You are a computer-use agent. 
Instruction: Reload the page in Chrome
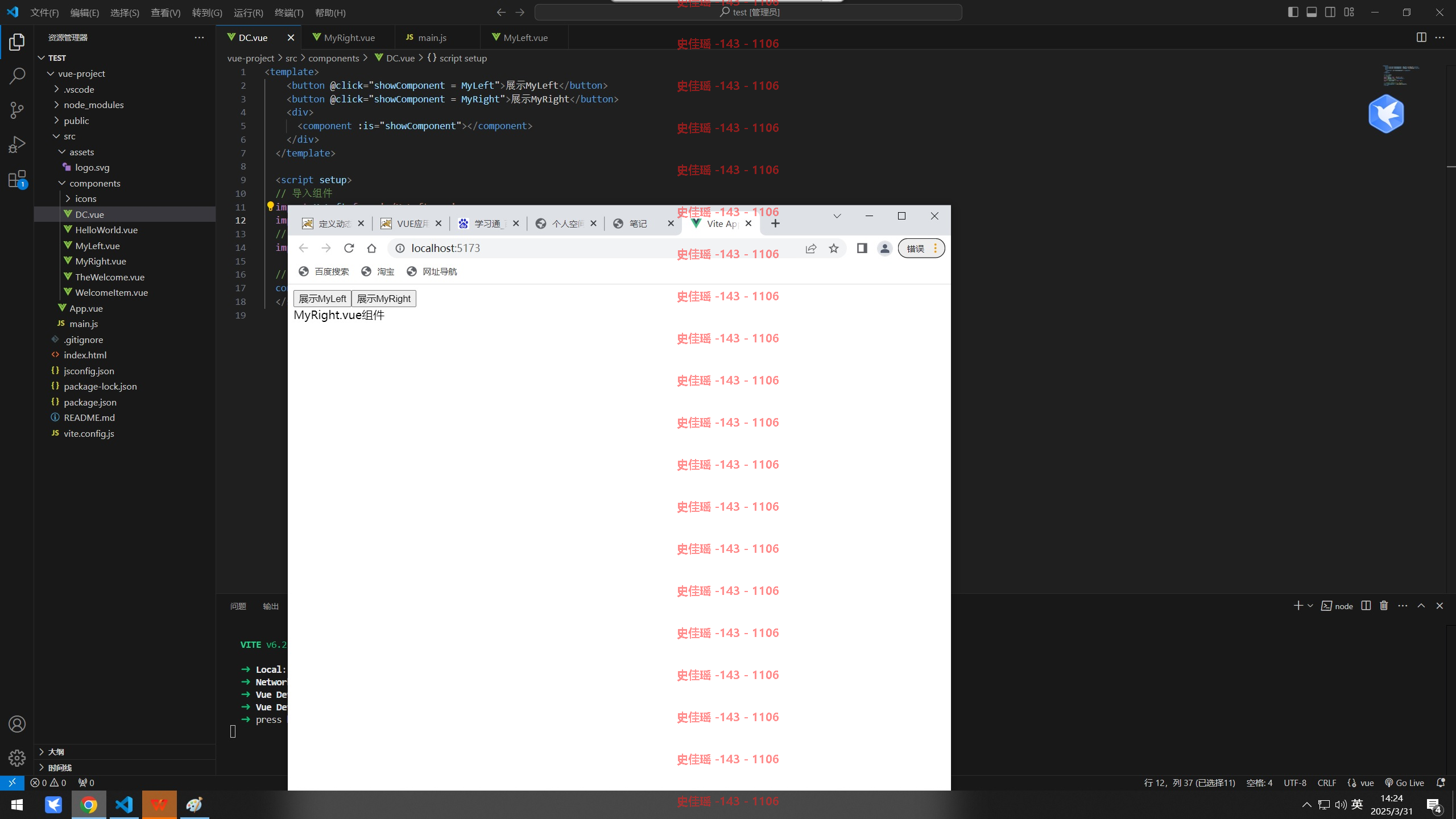[x=349, y=248]
